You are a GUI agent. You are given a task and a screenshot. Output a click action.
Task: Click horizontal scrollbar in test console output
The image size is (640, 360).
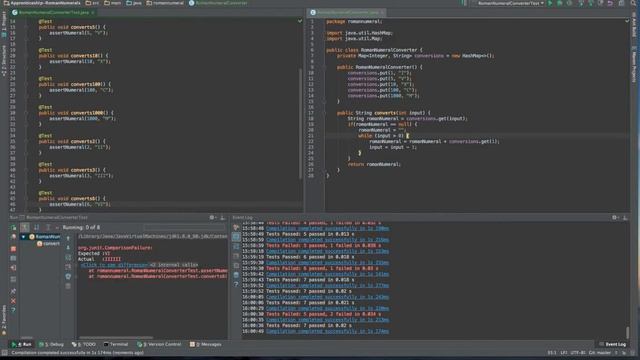click(116, 338)
